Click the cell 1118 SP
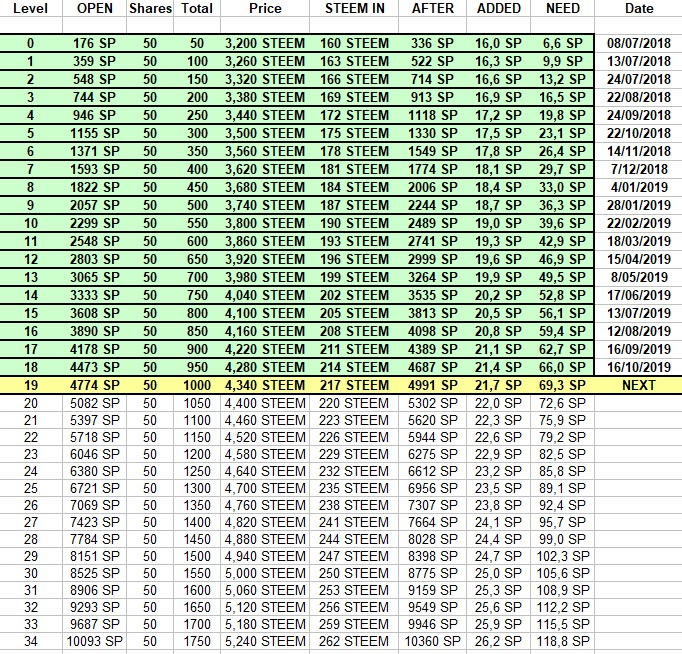 (432, 115)
